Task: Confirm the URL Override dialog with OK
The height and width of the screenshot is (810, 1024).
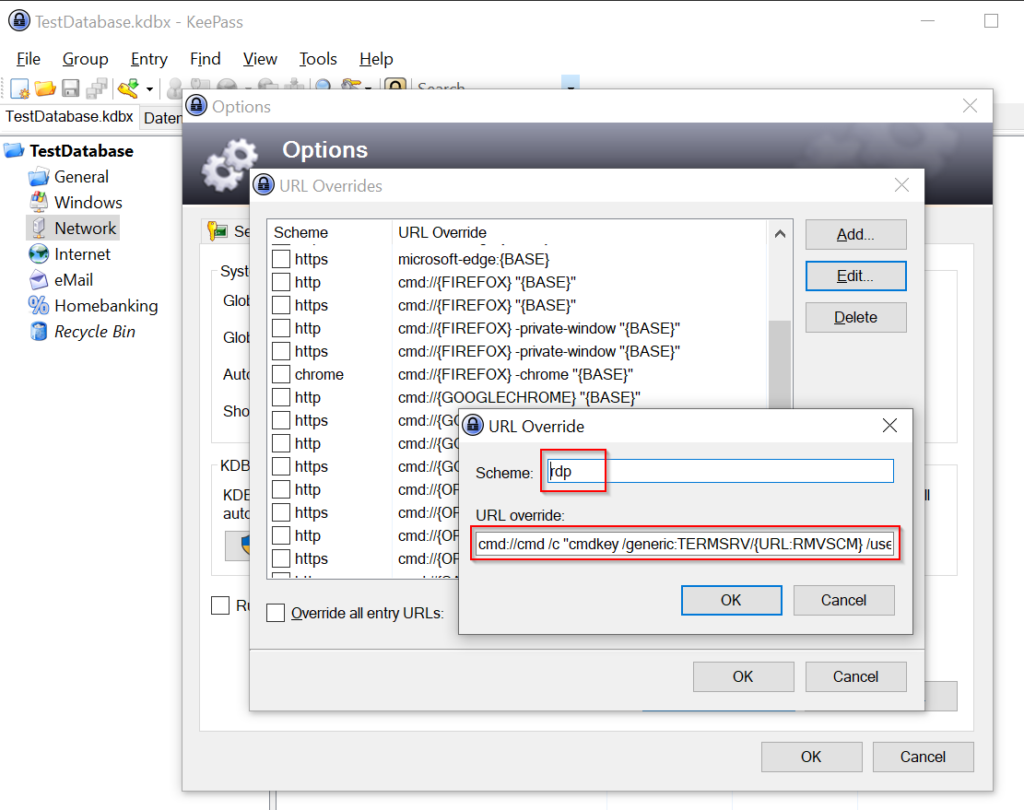Action: (x=731, y=600)
